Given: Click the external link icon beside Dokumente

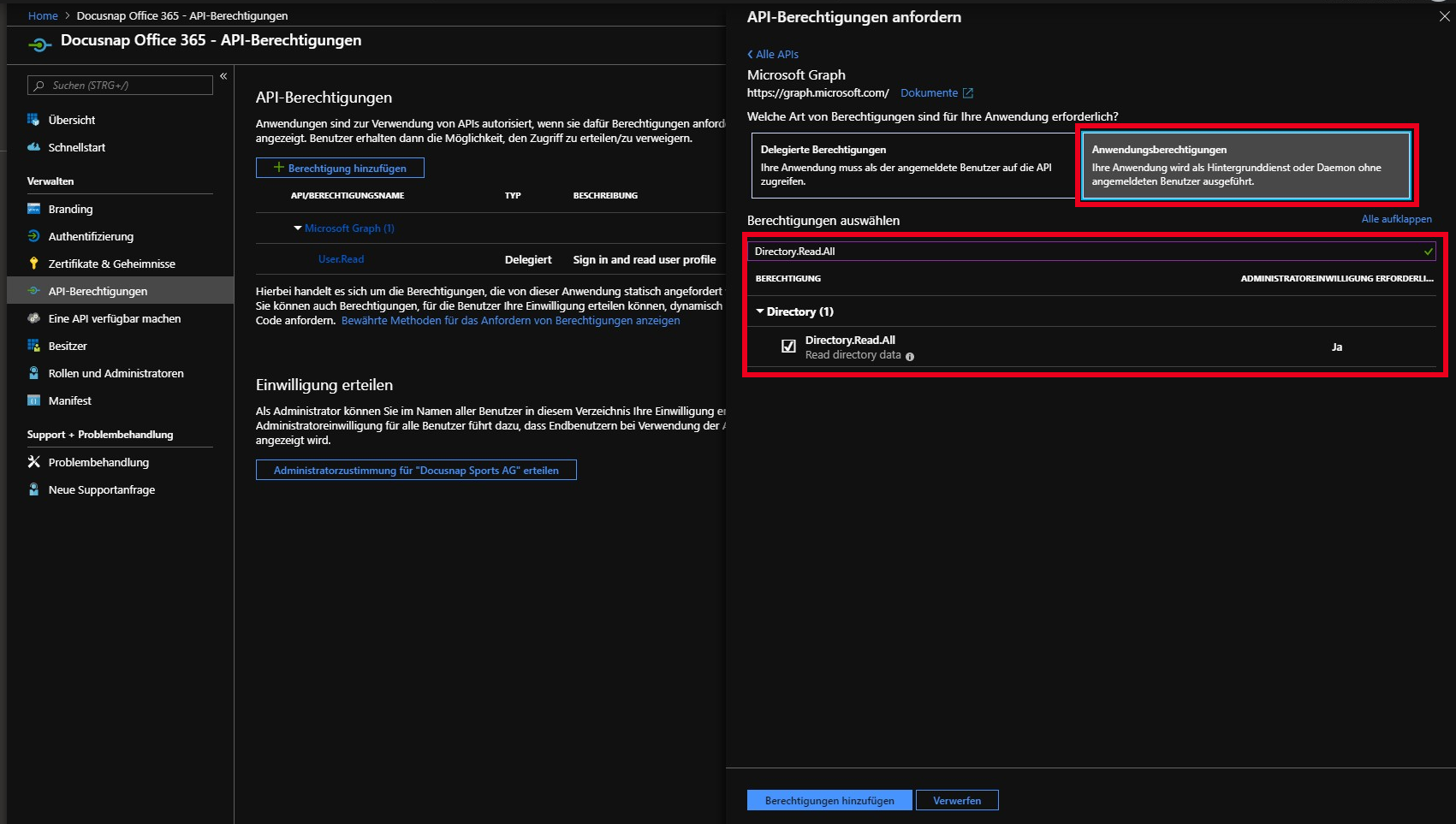Looking at the screenshot, I should (x=968, y=93).
